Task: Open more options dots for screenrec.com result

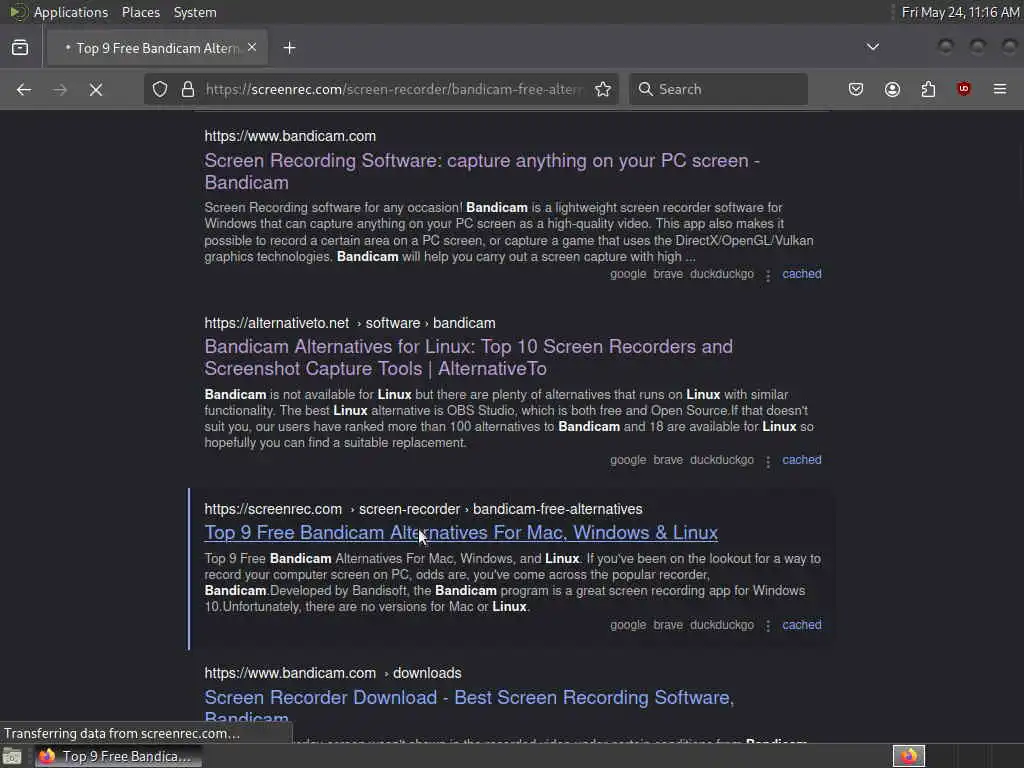Action: tap(768, 626)
